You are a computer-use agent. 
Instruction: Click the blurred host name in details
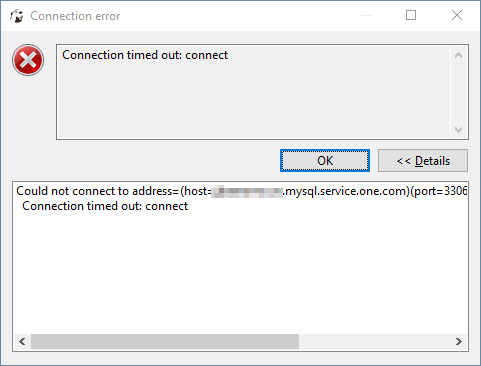point(247,192)
